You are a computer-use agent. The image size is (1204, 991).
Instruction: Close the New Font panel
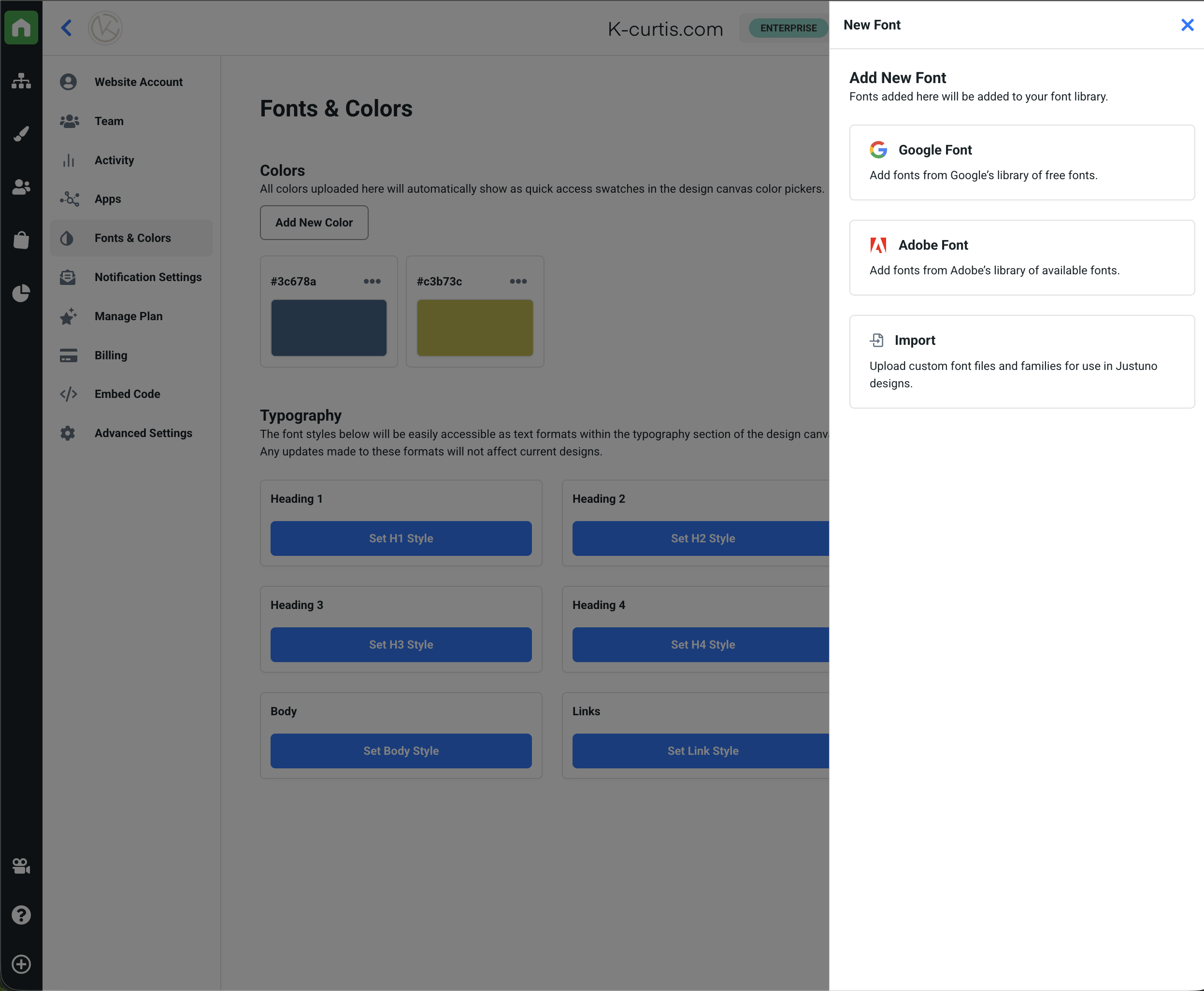(1188, 25)
